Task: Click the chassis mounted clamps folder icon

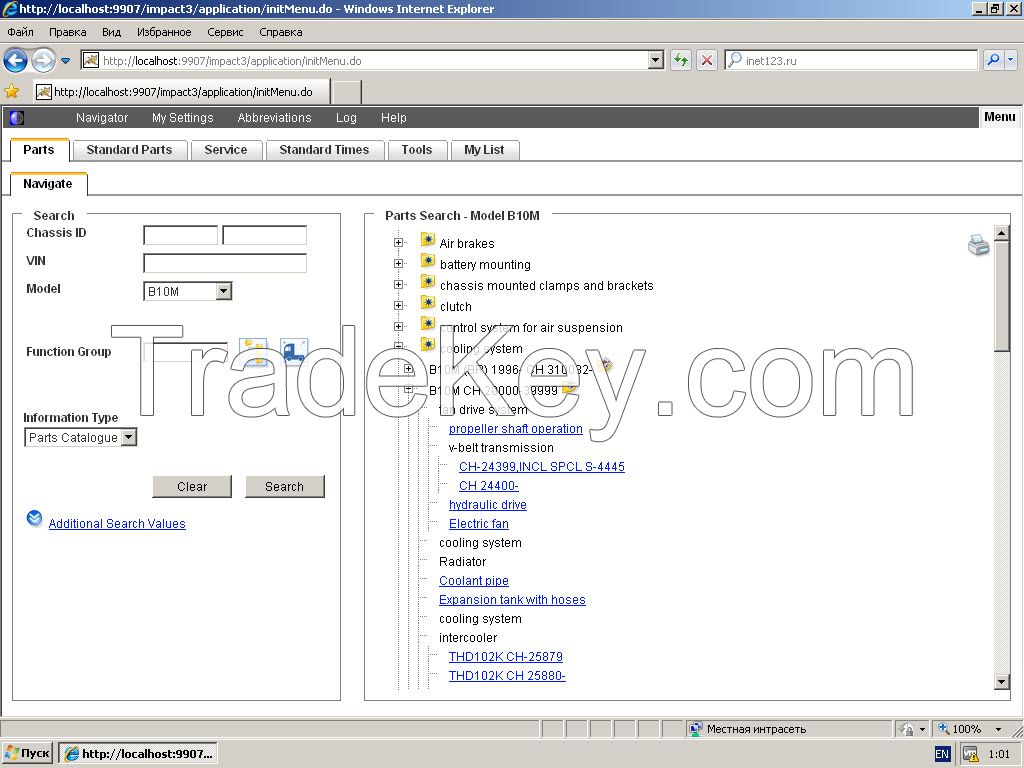Action: [428, 282]
